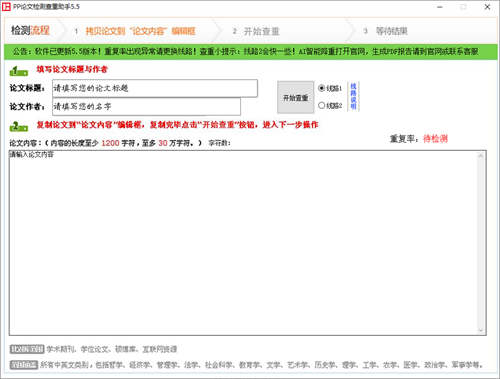Select the 线路1 radio button
The height and width of the screenshot is (379, 500).
pyautogui.click(x=321, y=88)
